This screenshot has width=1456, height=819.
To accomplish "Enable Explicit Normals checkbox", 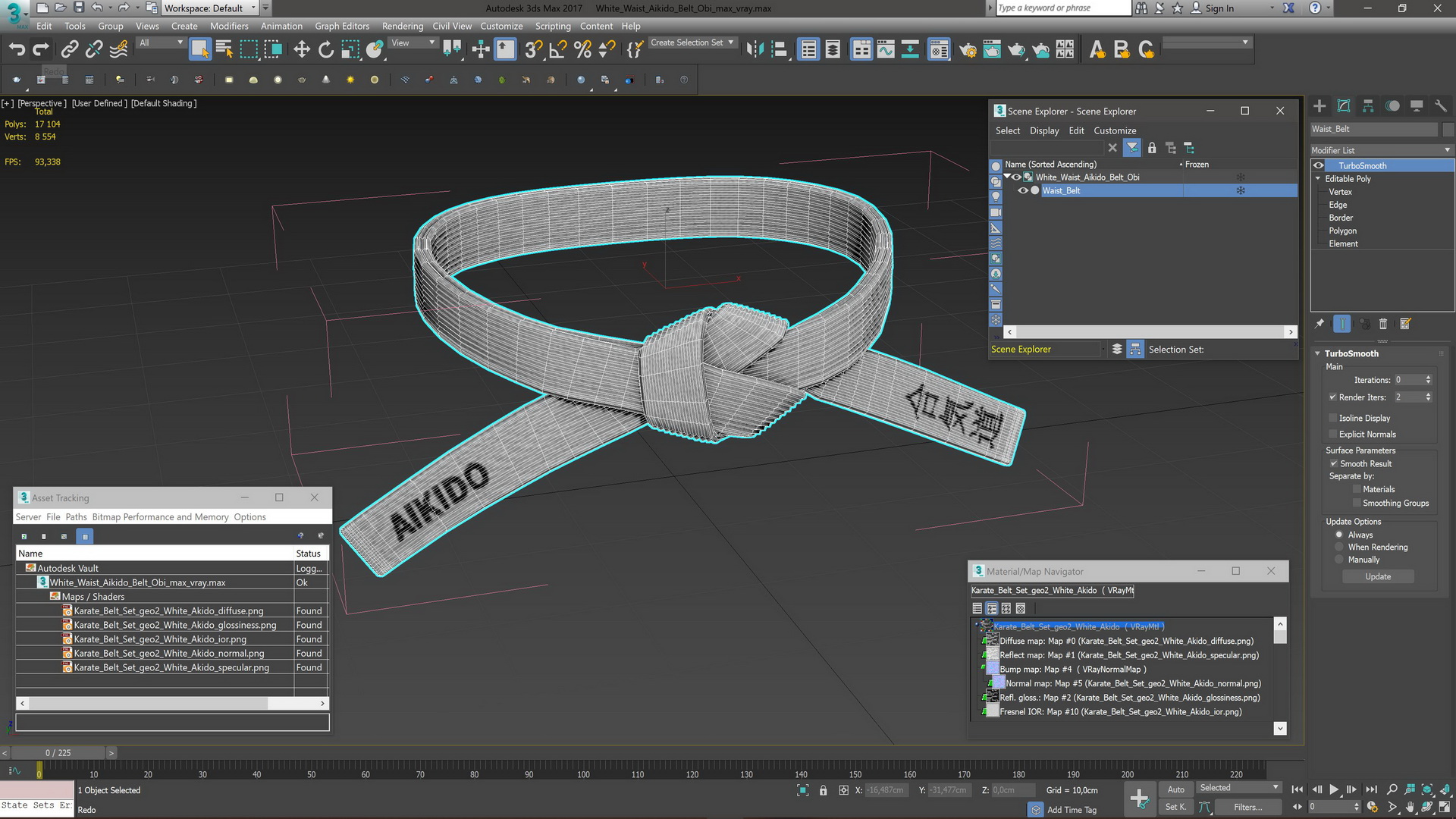I will [1332, 435].
